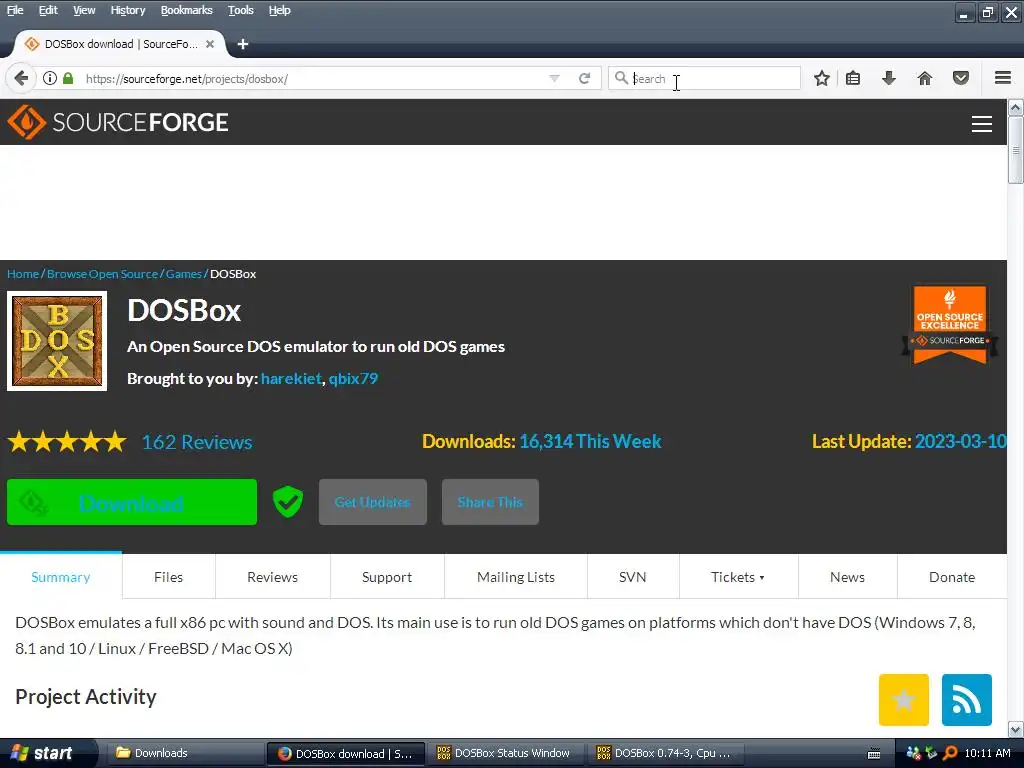
Task: Click the five-star rating icons
Action: 67,442
